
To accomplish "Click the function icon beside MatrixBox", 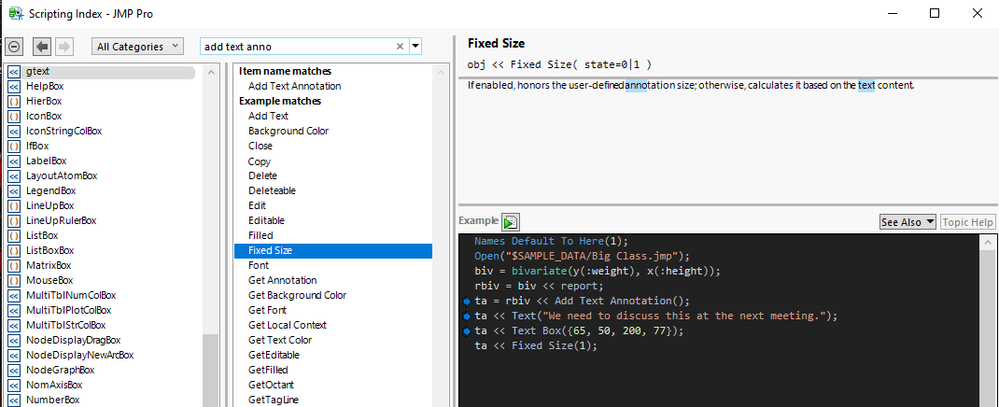I will (x=13, y=266).
